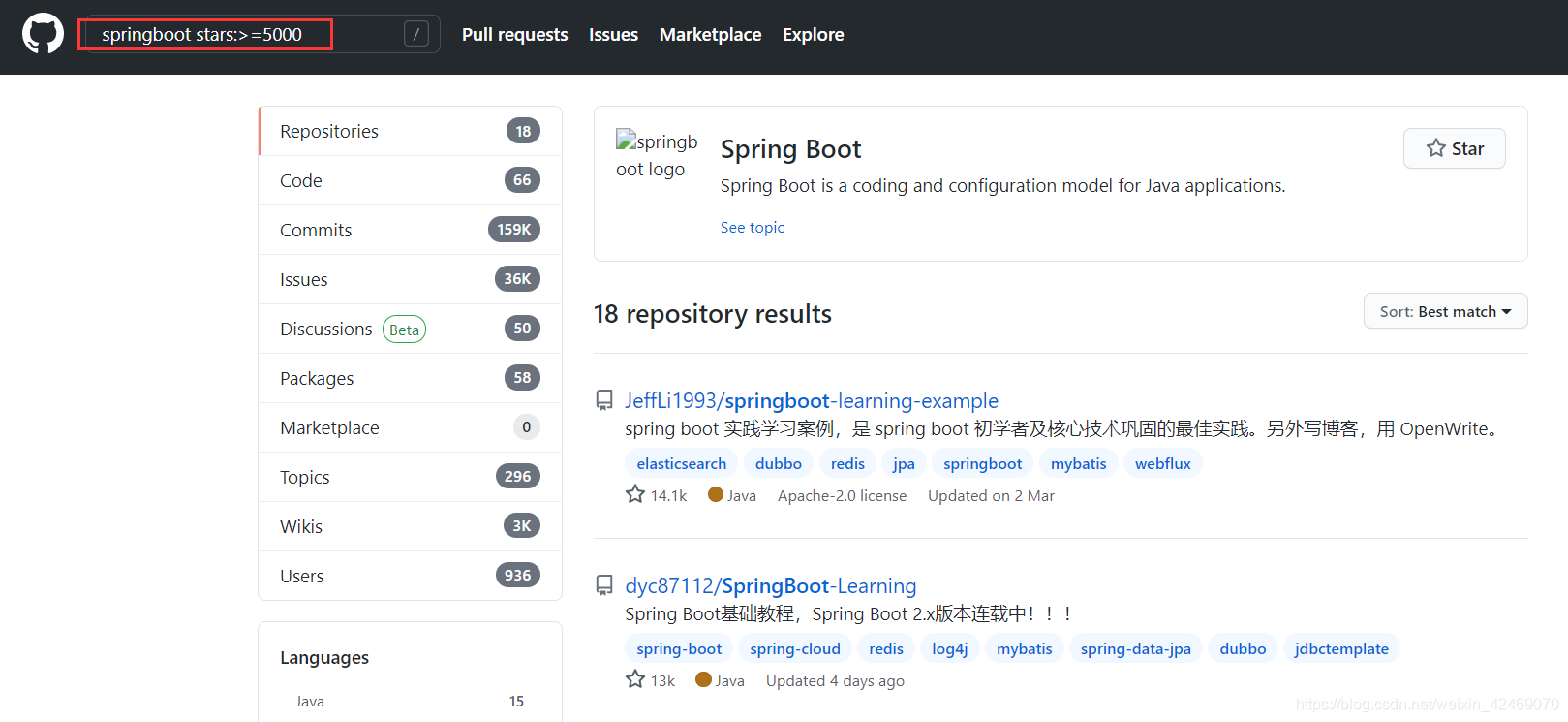Select the Commits results filter
Screen dimensions: 1568x722
(x=411, y=230)
